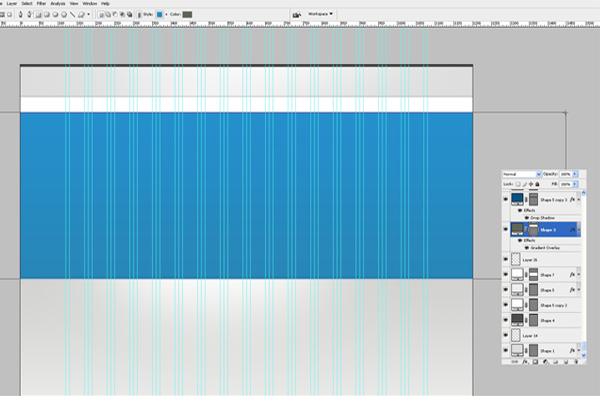
Task: Hide the Shape 1 layer
Action: 505,350
